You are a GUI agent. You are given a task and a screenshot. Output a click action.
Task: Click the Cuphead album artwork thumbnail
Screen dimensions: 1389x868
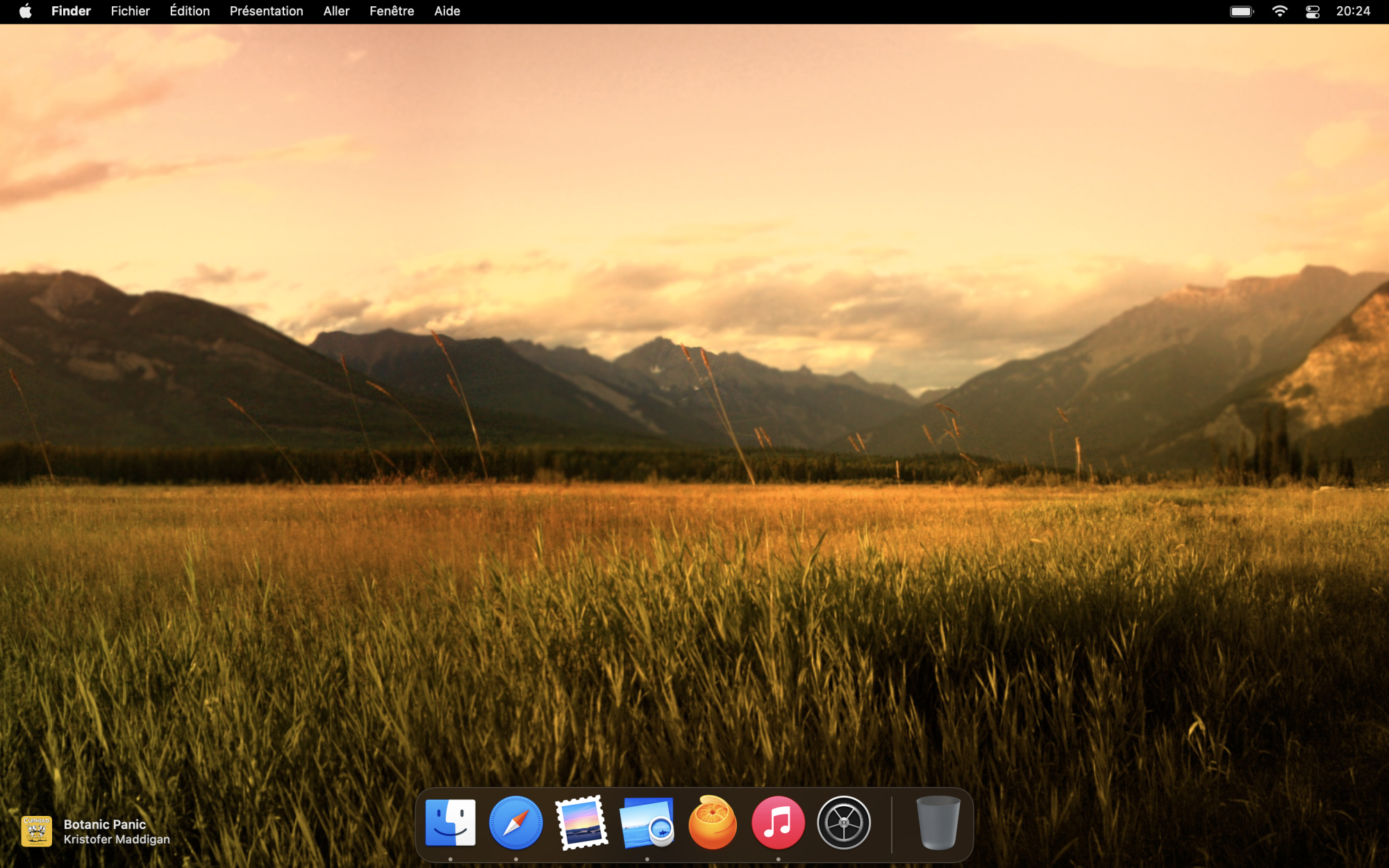(37, 831)
